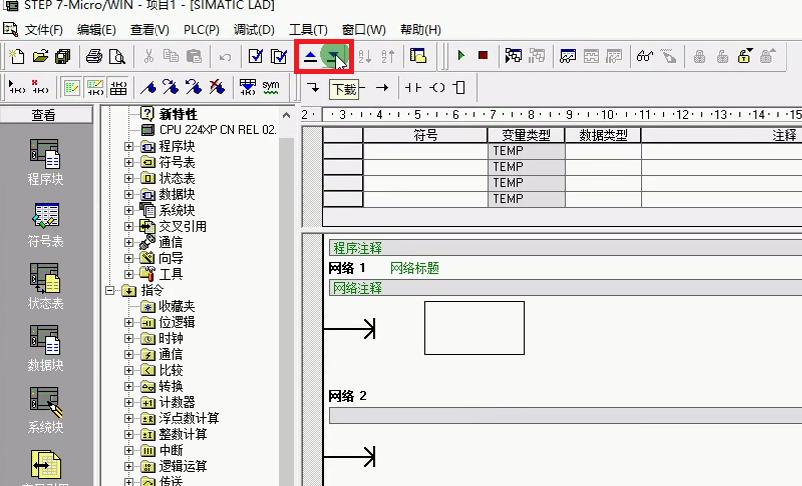Delete the selected network
Viewport: 802px width, 486px height.
point(40,87)
